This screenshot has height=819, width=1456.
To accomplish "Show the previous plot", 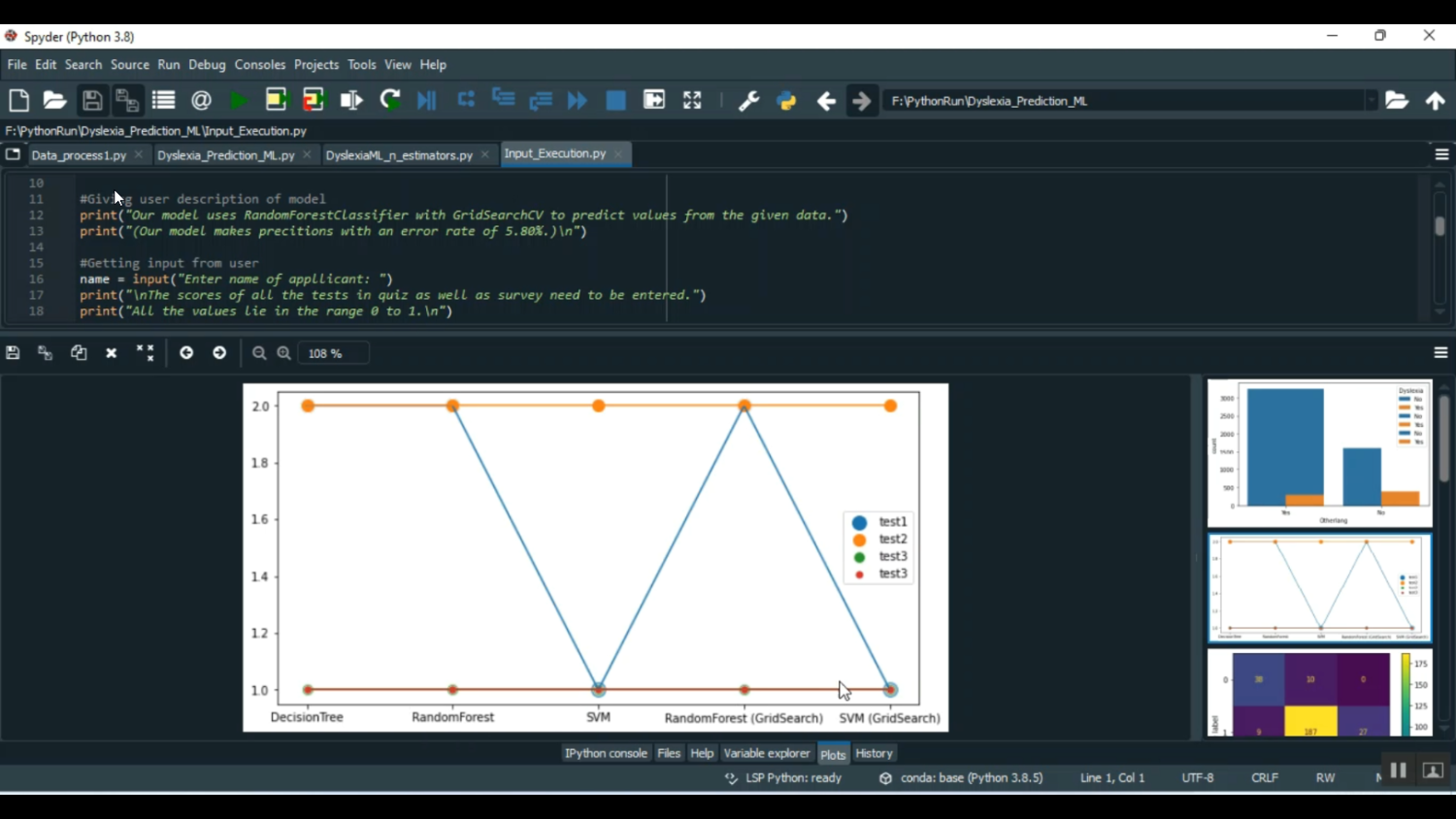I will pyautogui.click(x=186, y=353).
